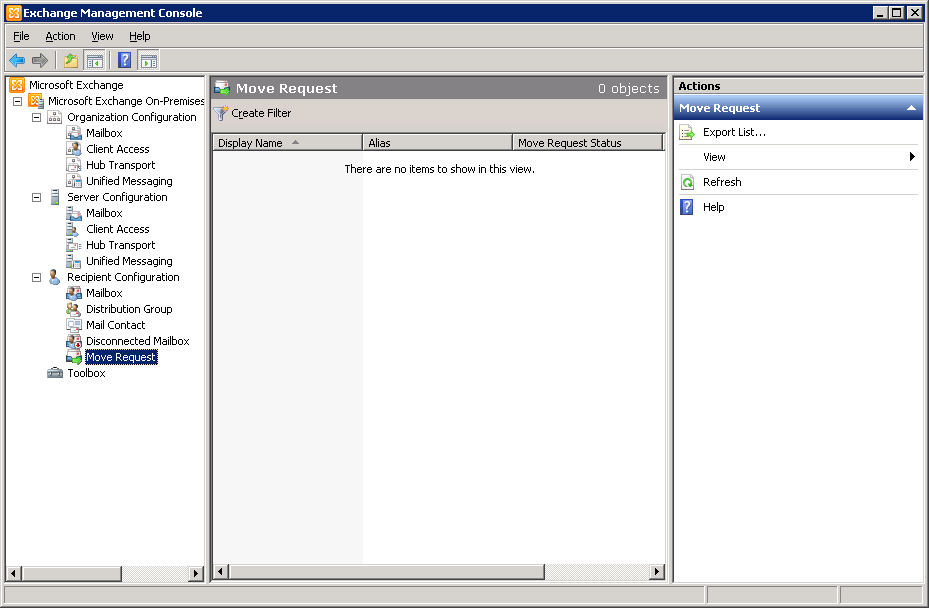
Task: Click Unified Messaging icon under Organization Configuration
Action: point(73,181)
